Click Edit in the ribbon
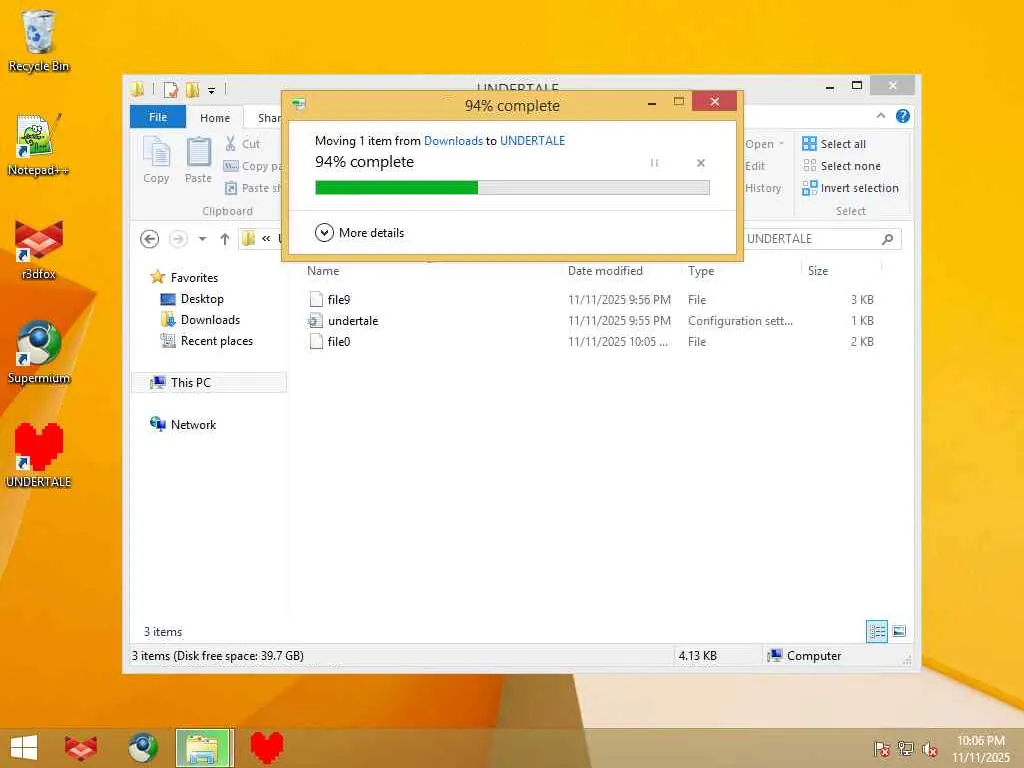The image size is (1024, 768). [x=755, y=166]
